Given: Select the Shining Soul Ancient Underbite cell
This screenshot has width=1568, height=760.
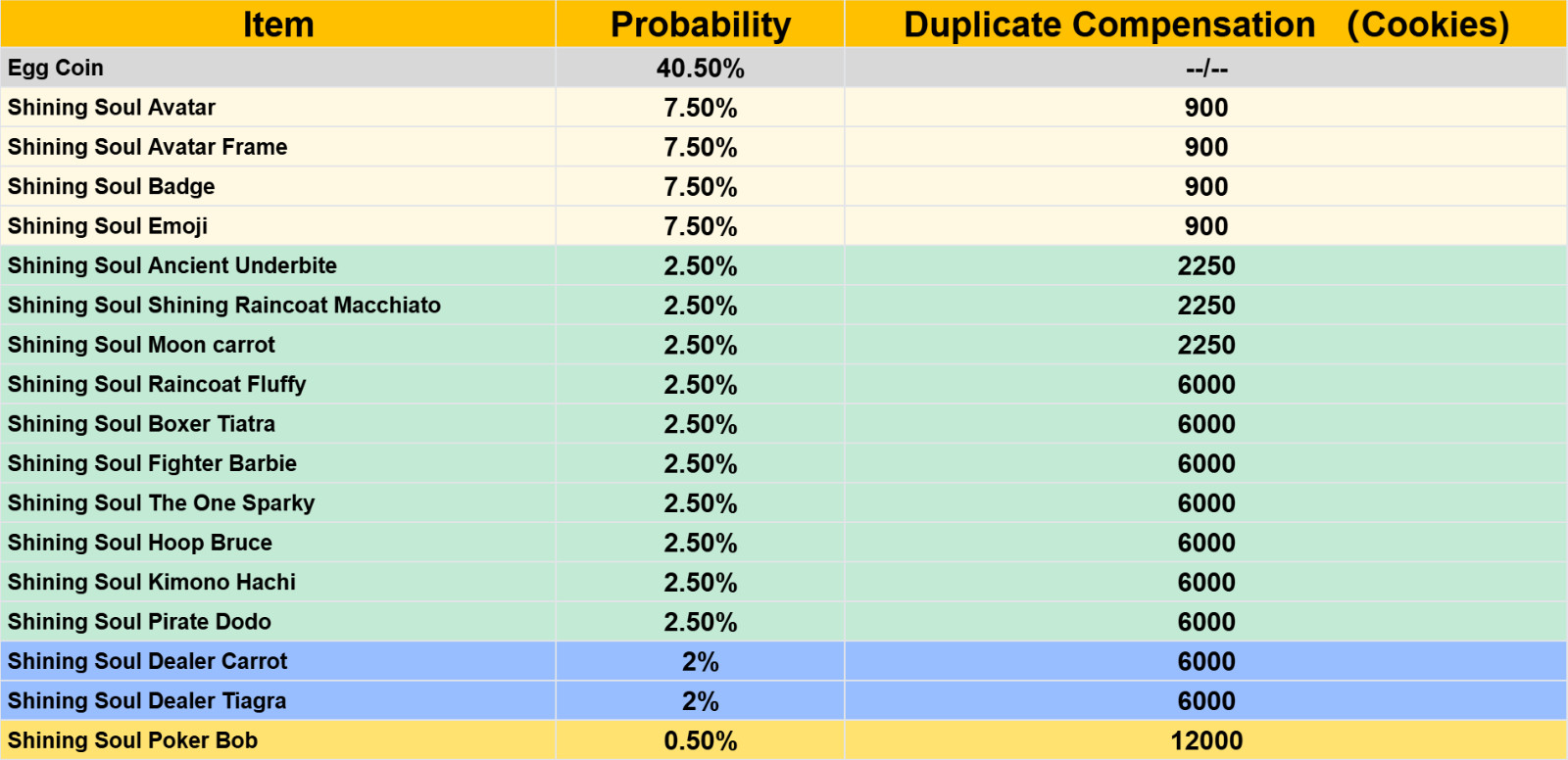Looking at the screenshot, I should (x=278, y=265).
